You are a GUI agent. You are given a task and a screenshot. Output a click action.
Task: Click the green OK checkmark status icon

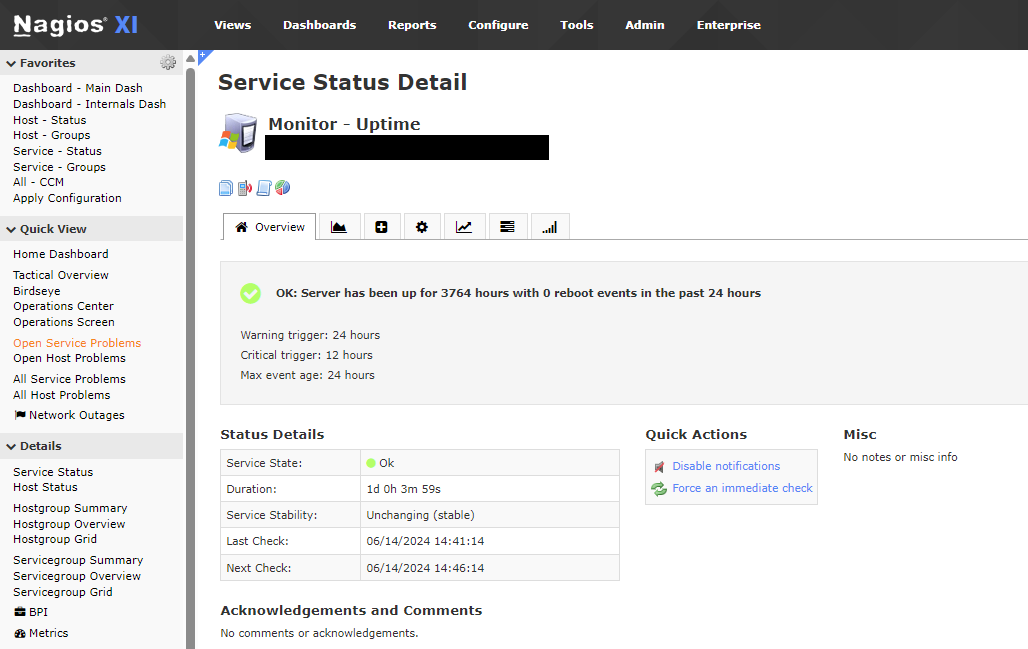coord(250,293)
